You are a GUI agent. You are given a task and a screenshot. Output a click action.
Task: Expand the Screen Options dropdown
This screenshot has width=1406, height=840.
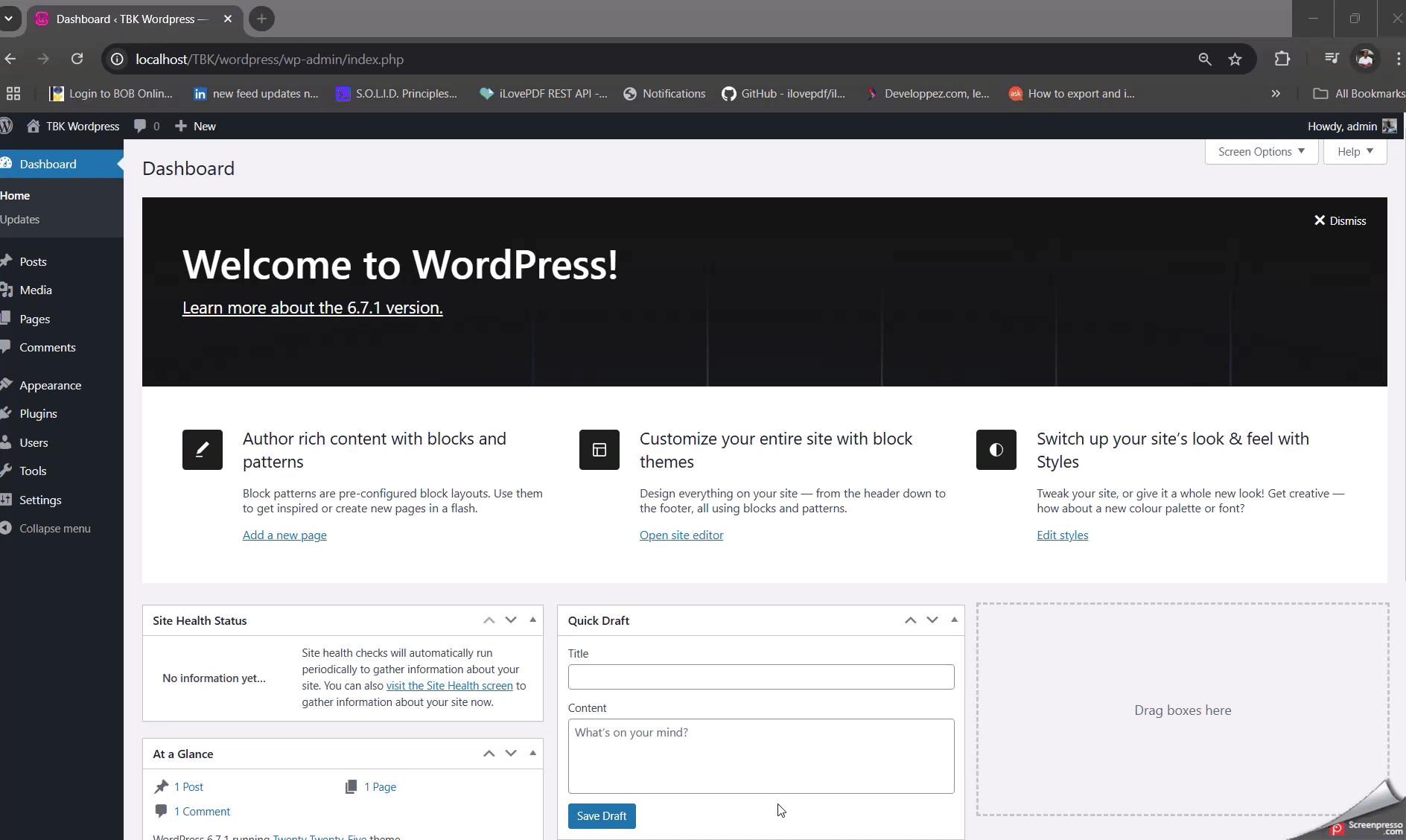point(1262,152)
